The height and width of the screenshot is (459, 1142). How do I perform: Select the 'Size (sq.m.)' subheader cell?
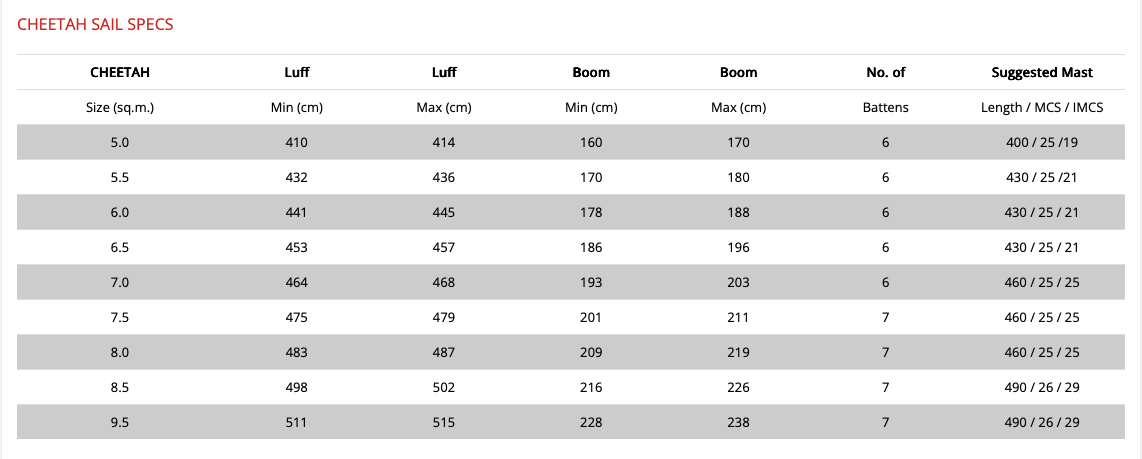click(120, 107)
